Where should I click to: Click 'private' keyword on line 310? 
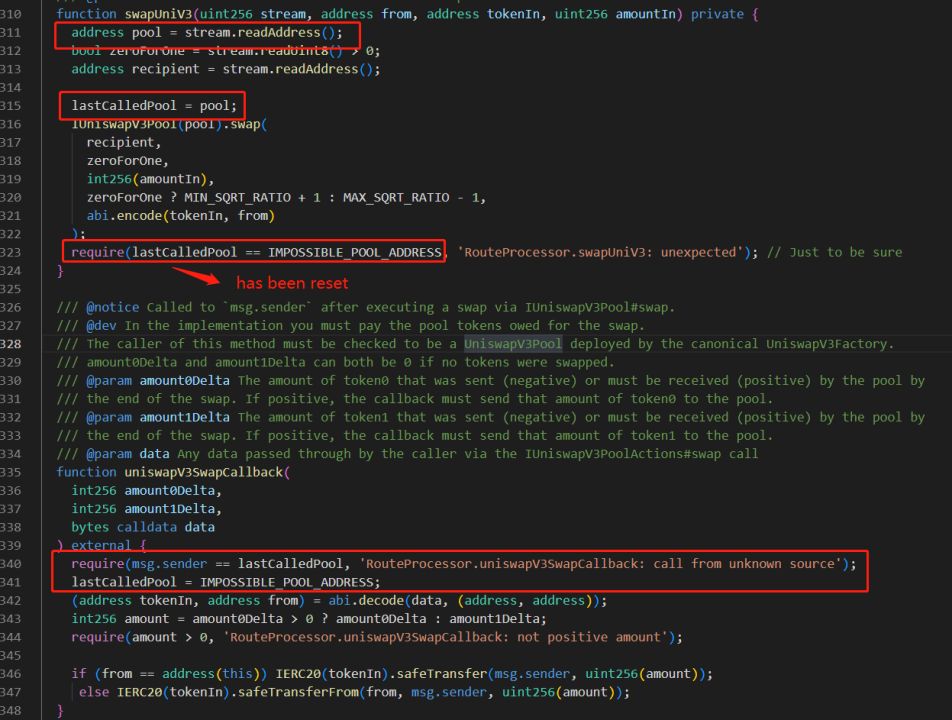(x=717, y=14)
